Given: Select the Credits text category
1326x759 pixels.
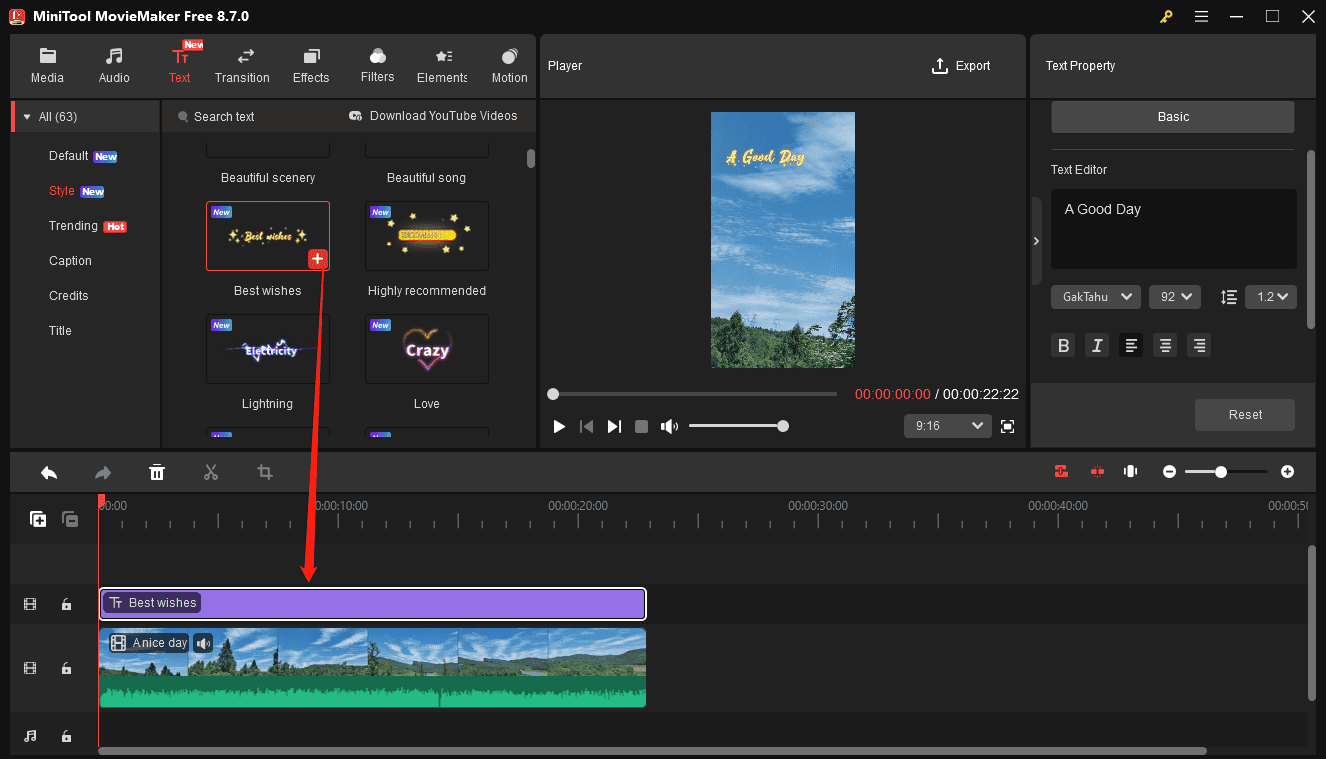Looking at the screenshot, I should 69,296.
